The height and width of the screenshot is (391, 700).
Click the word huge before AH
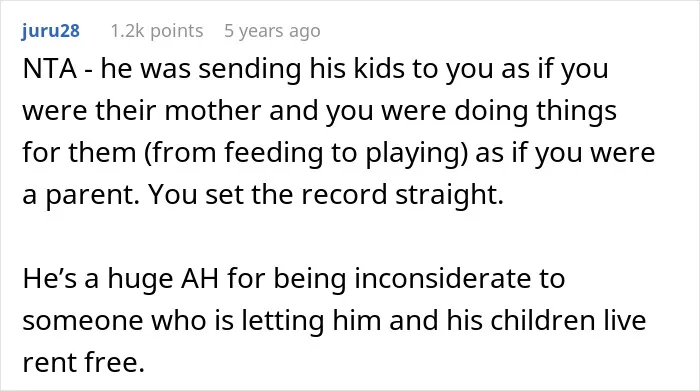coord(140,280)
